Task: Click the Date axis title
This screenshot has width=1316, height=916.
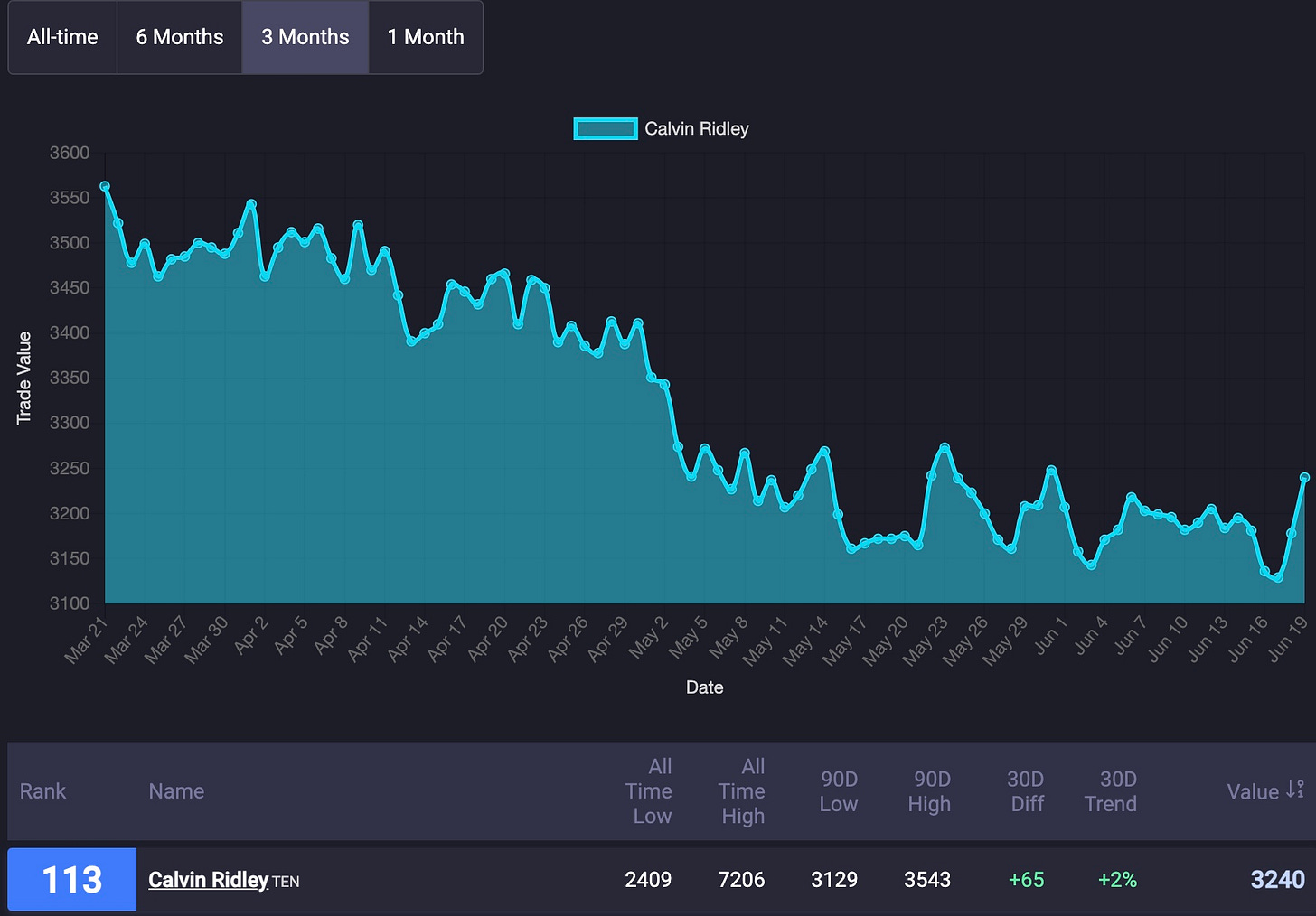Action: [x=705, y=687]
